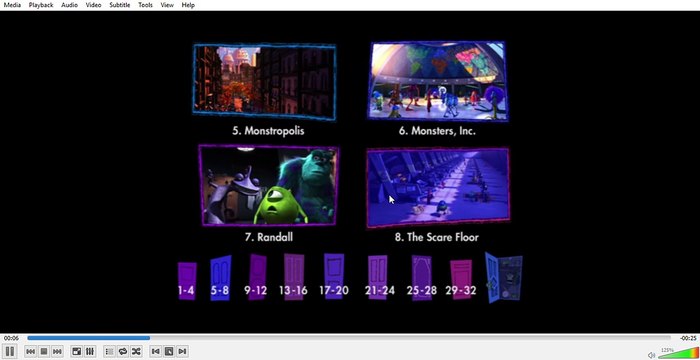Select the Monstropolis chapter thumbnail
Viewport: 700px width, 360px height.
(x=264, y=81)
